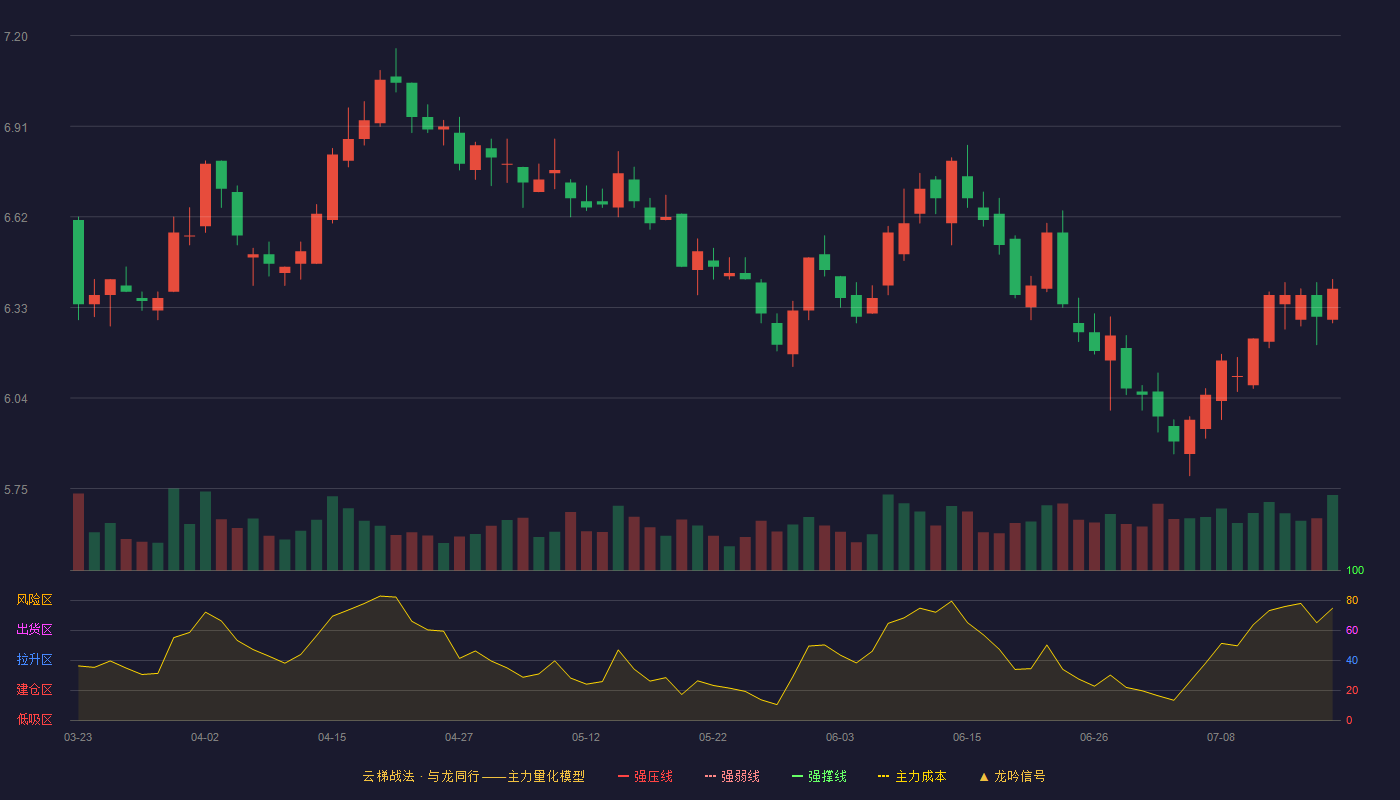Screen dimensions: 1400x800
Task: Click the 05-12 date label
Action: [586, 737]
